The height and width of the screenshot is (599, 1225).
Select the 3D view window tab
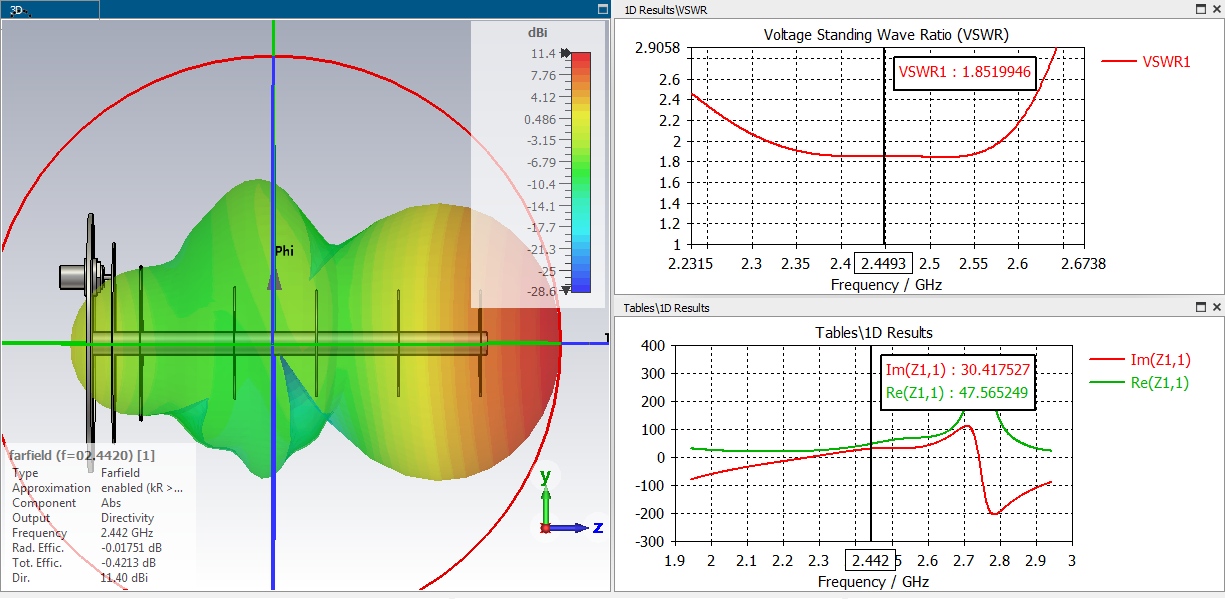pos(50,10)
